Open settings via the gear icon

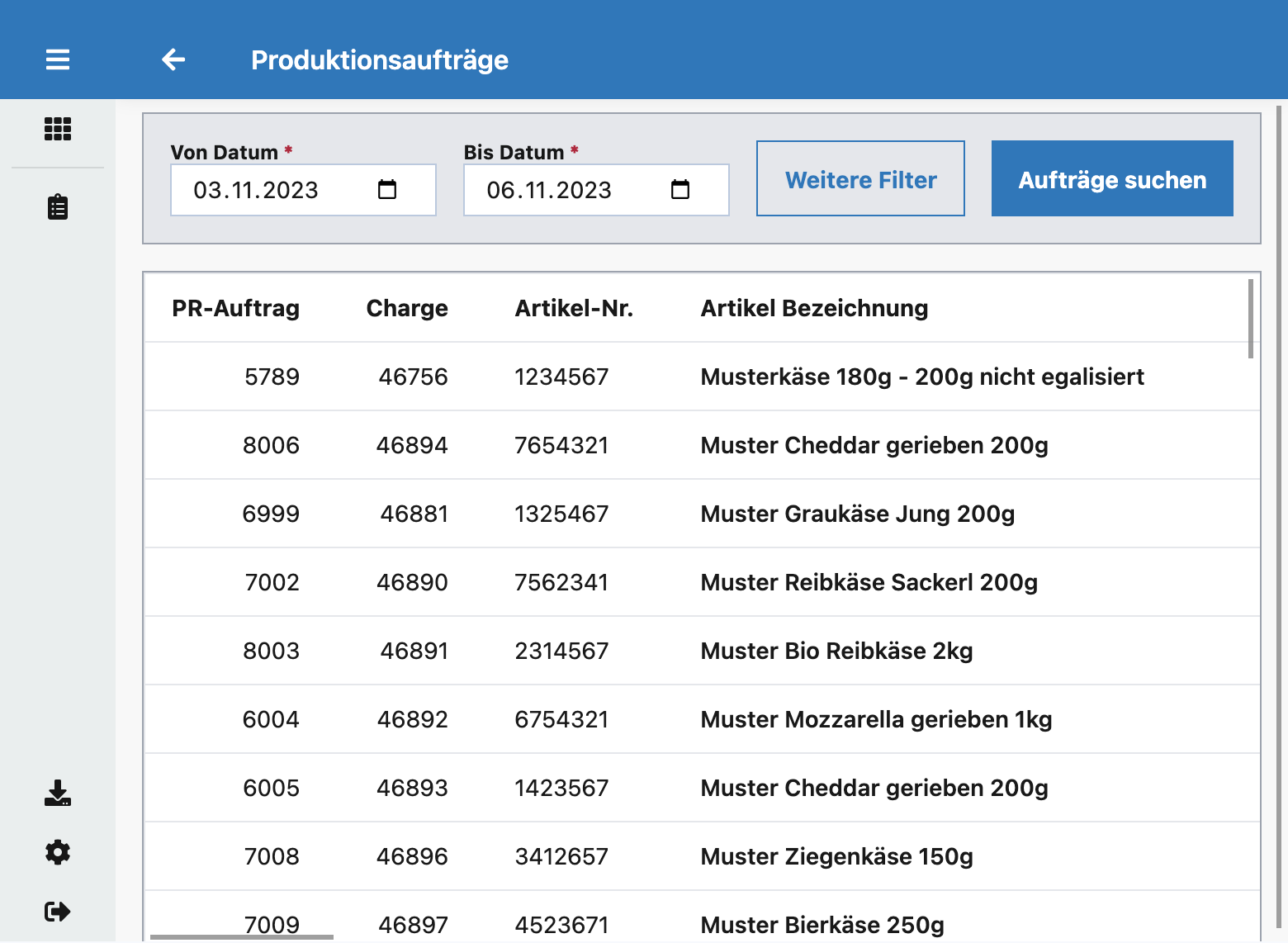click(x=58, y=852)
